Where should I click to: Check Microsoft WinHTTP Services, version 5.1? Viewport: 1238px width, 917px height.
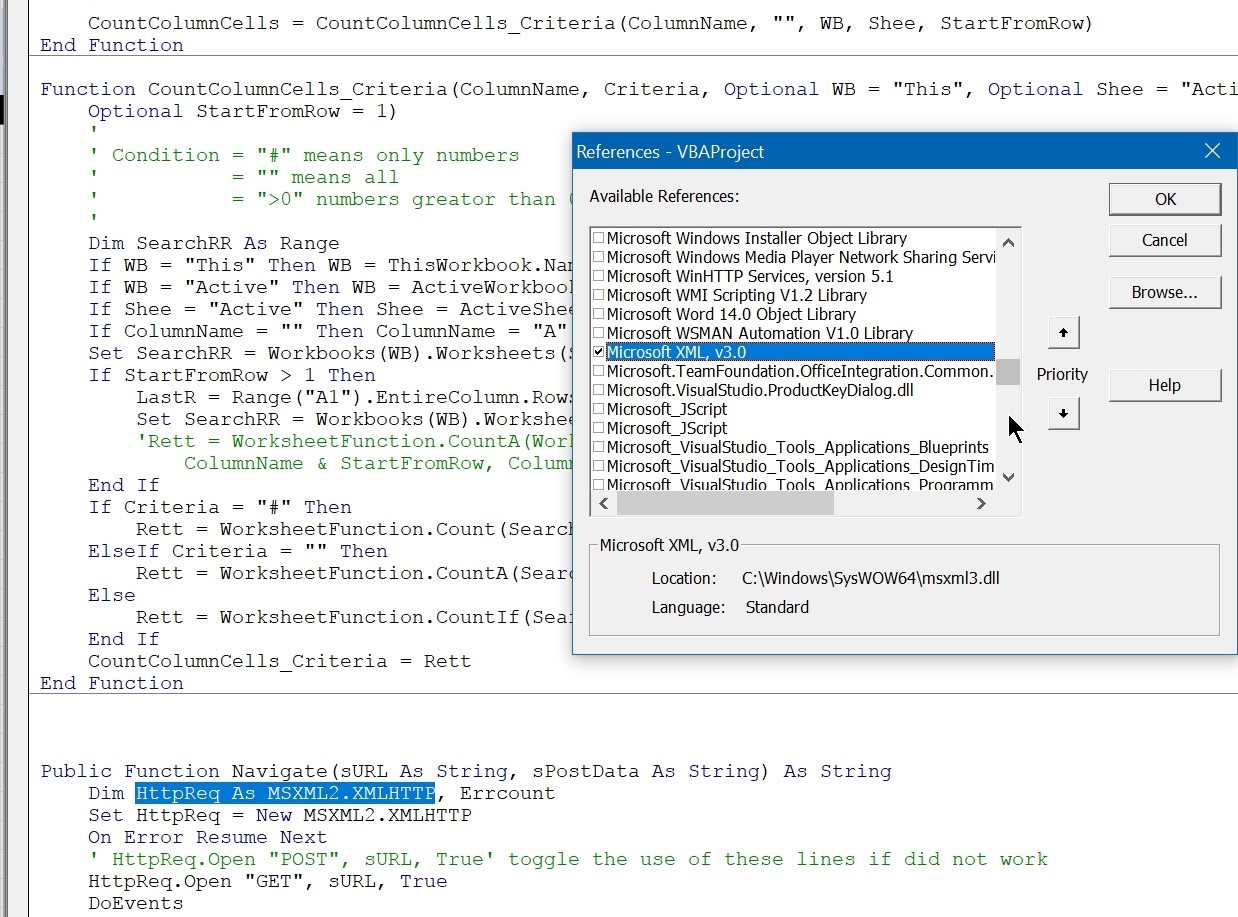pos(599,276)
